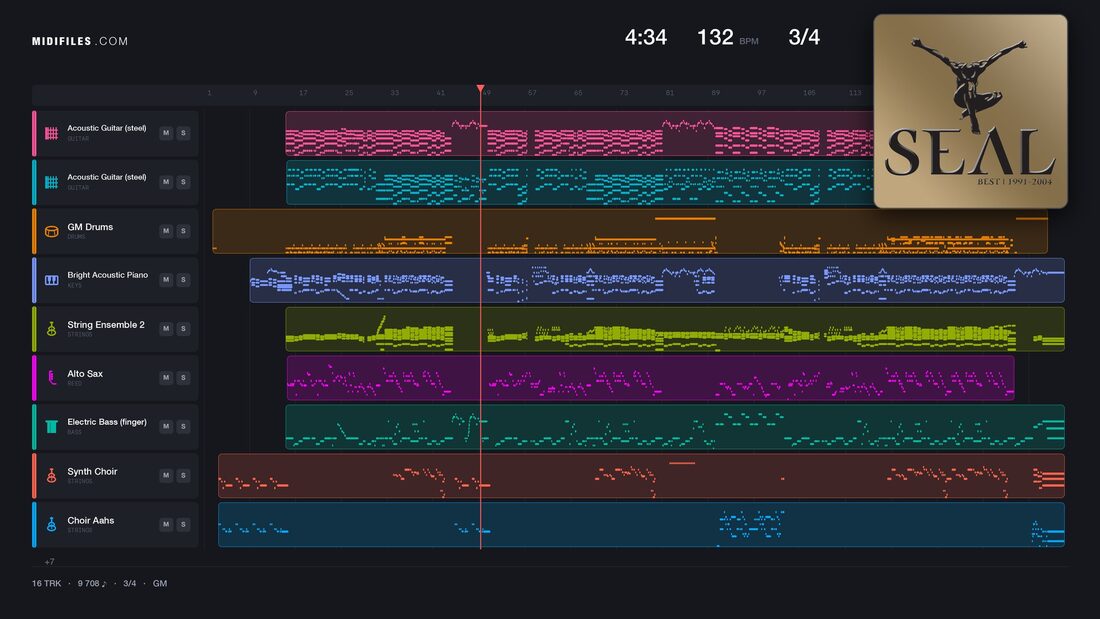Jump to bar 113 on the ruler
This screenshot has width=1100, height=619.
(x=855, y=93)
